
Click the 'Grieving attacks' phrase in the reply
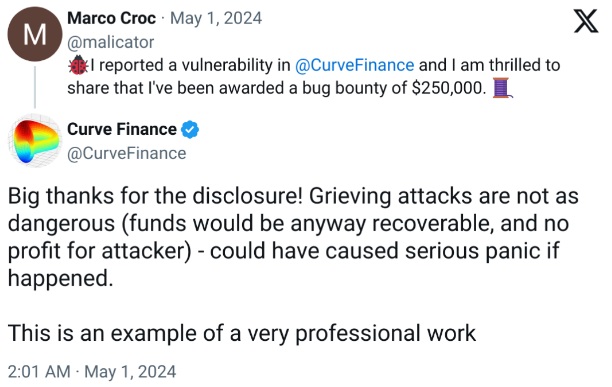tap(390, 196)
